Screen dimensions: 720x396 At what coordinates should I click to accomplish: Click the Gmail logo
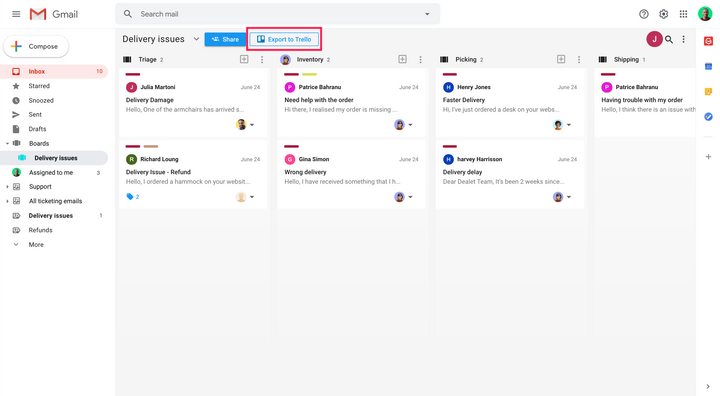pos(54,14)
